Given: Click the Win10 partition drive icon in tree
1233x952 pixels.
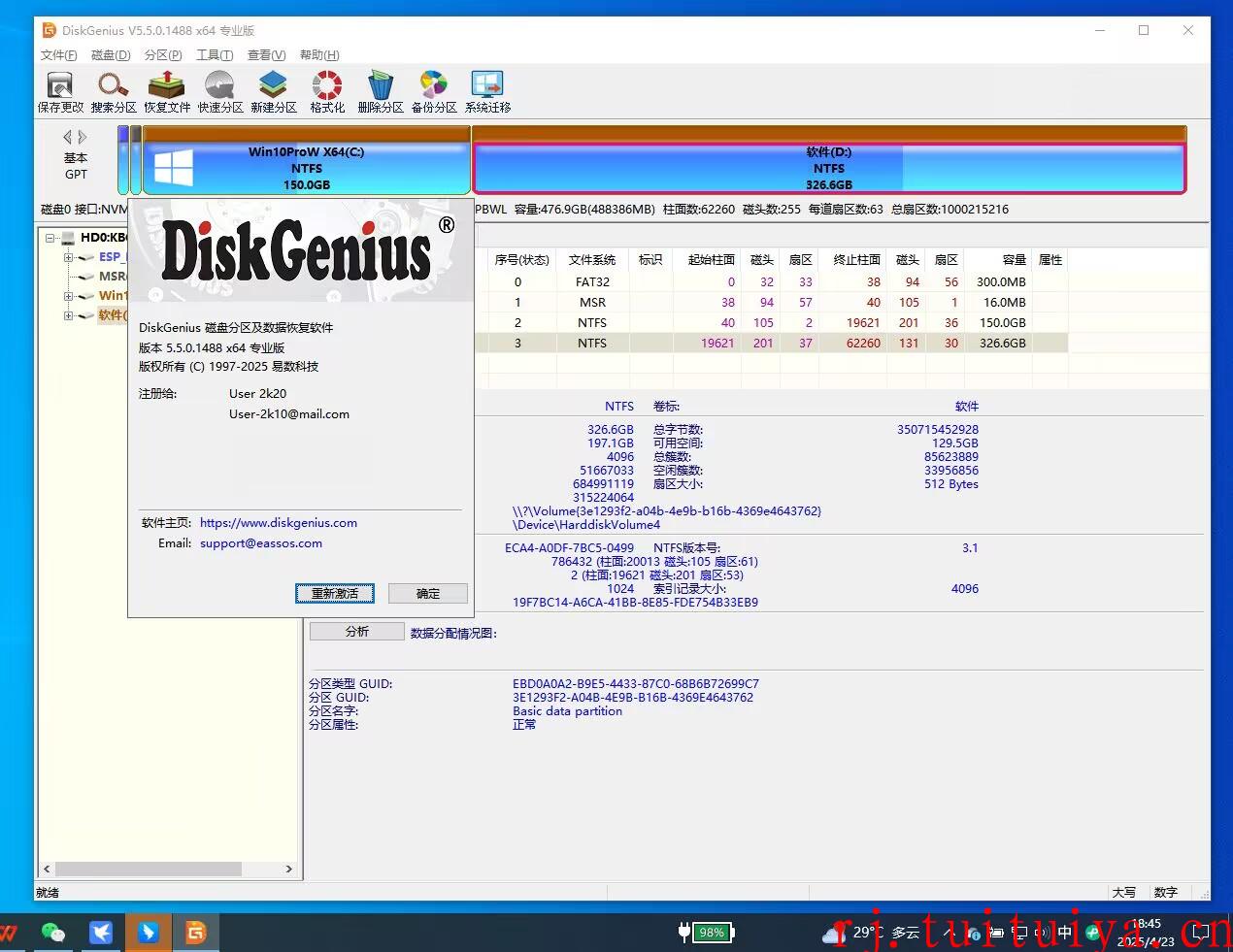Looking at the screenshot, I should (85, 296).
